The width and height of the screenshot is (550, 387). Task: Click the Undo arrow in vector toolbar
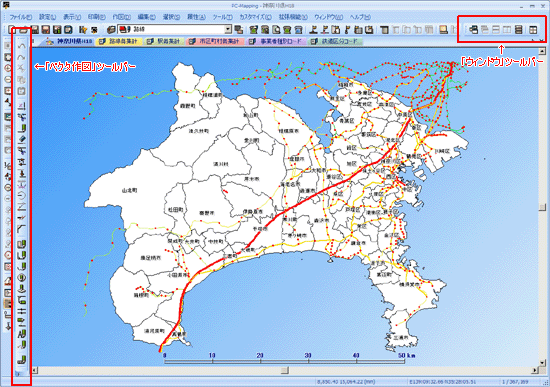tap(22, 45)
